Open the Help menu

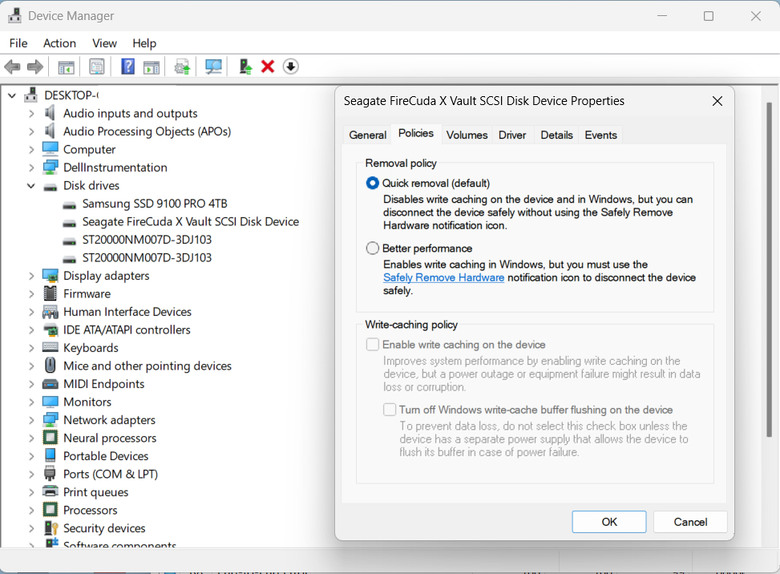pyautogui.click(x=144, y=43)
